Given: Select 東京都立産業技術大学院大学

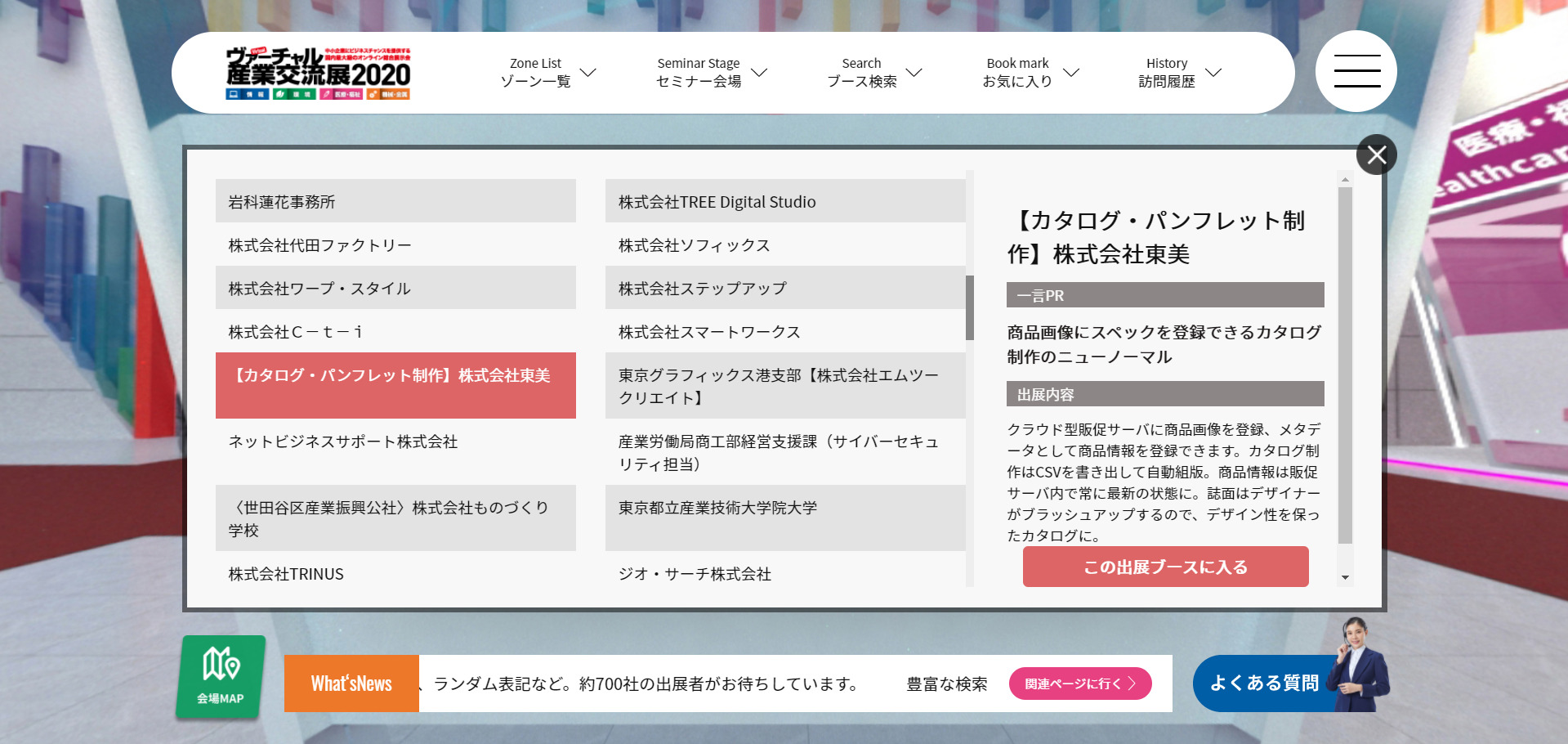Looking at the screenshot, I should pos(785,518).
